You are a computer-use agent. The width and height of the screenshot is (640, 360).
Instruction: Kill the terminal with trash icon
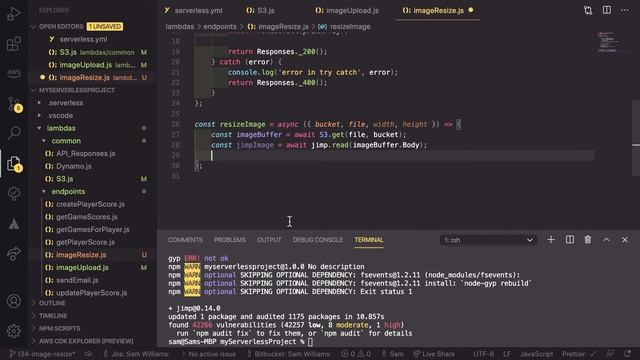pos(588,240)
